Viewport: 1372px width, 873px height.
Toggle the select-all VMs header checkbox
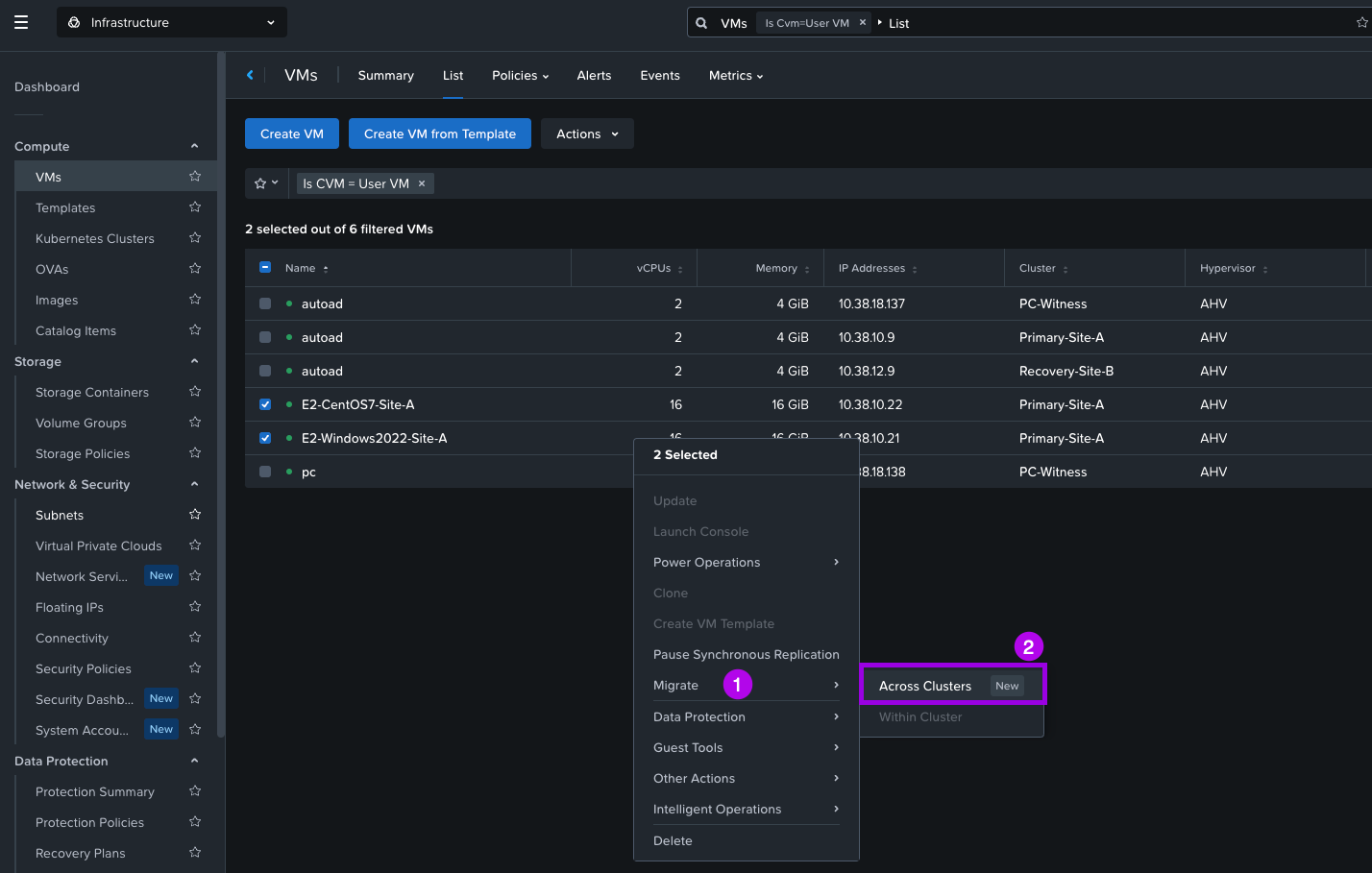[x=265, y=268]
